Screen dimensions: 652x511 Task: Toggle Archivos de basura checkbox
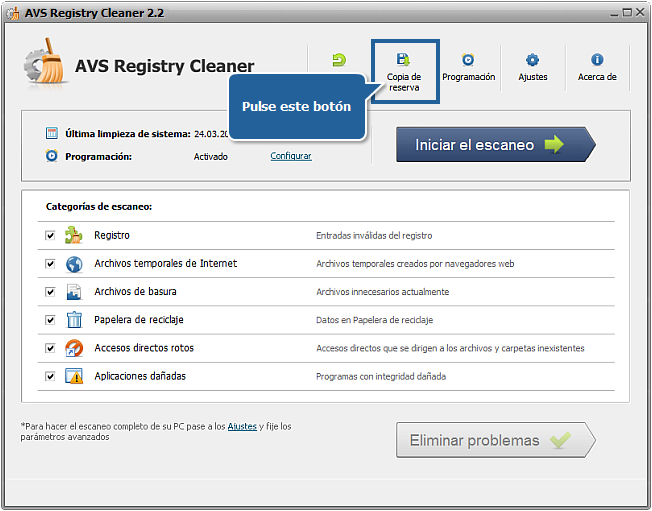(x=50, y=292)
